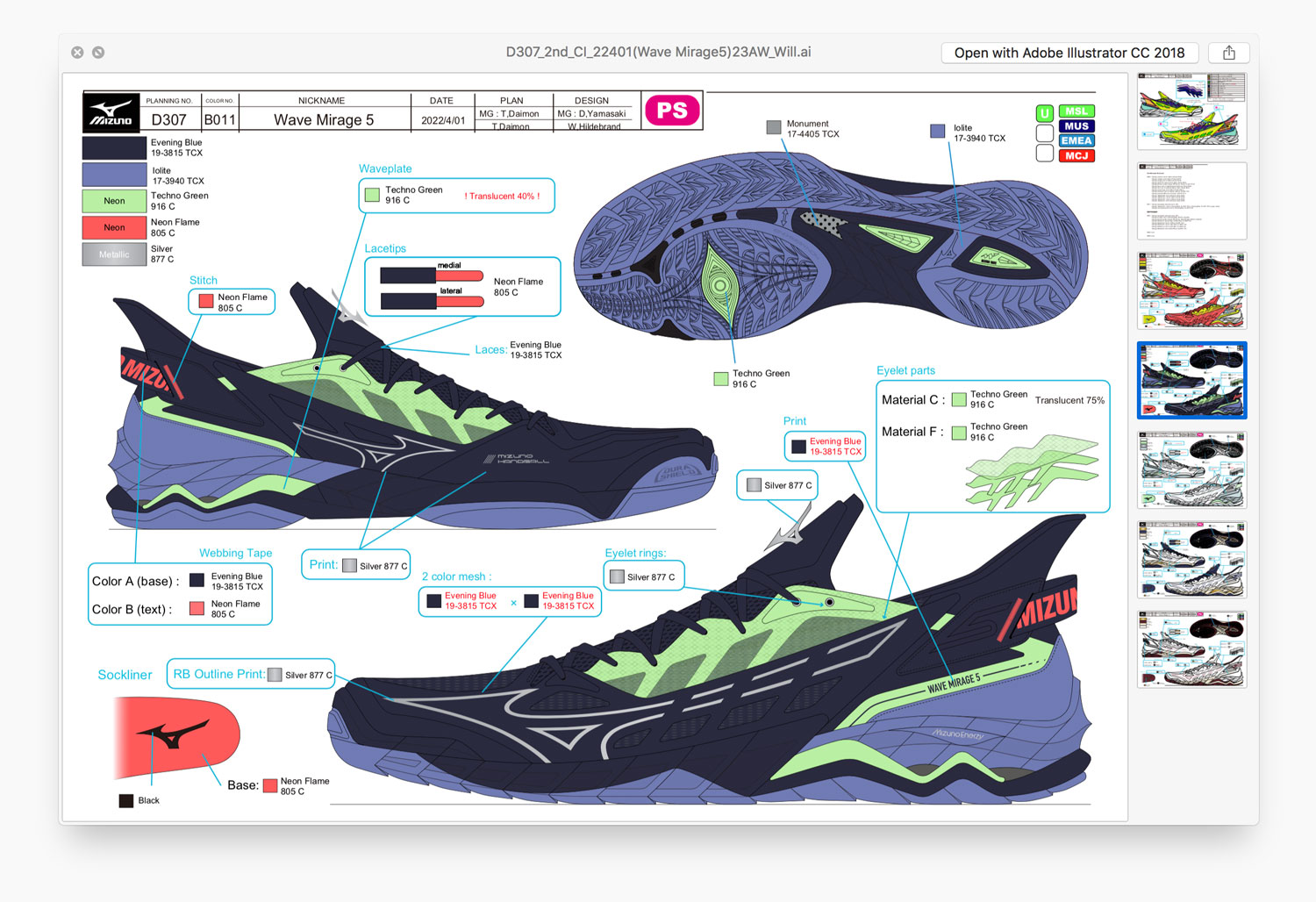
Task: Select the text-only second page thumbnail
Action: tap(1191, 201)
